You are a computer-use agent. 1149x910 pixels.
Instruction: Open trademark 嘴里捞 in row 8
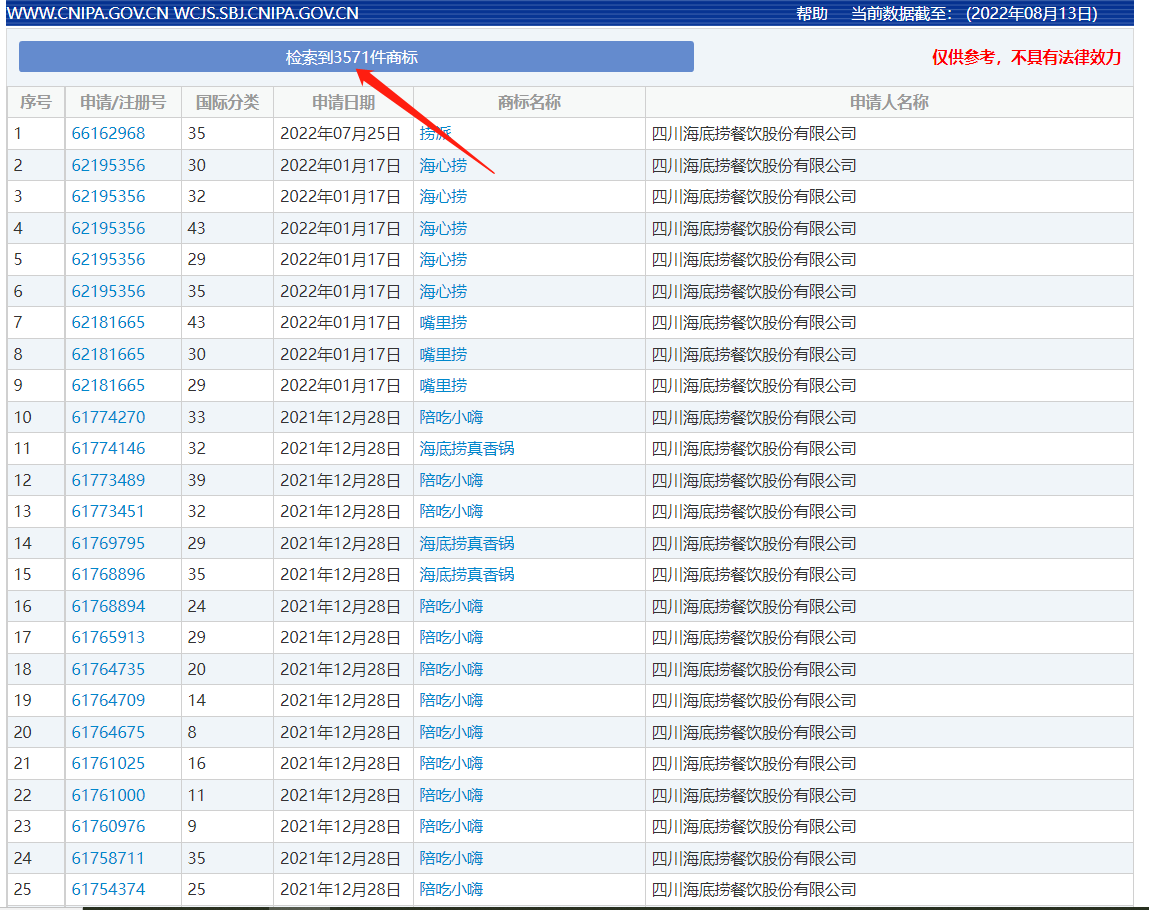pos(443,354)
